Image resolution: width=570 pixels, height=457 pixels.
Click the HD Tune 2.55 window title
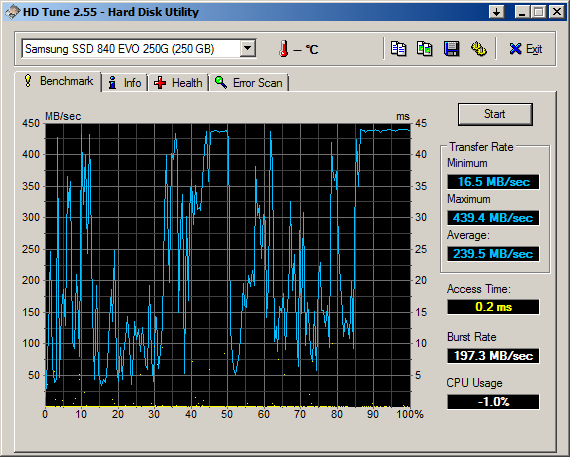[111, 12]
